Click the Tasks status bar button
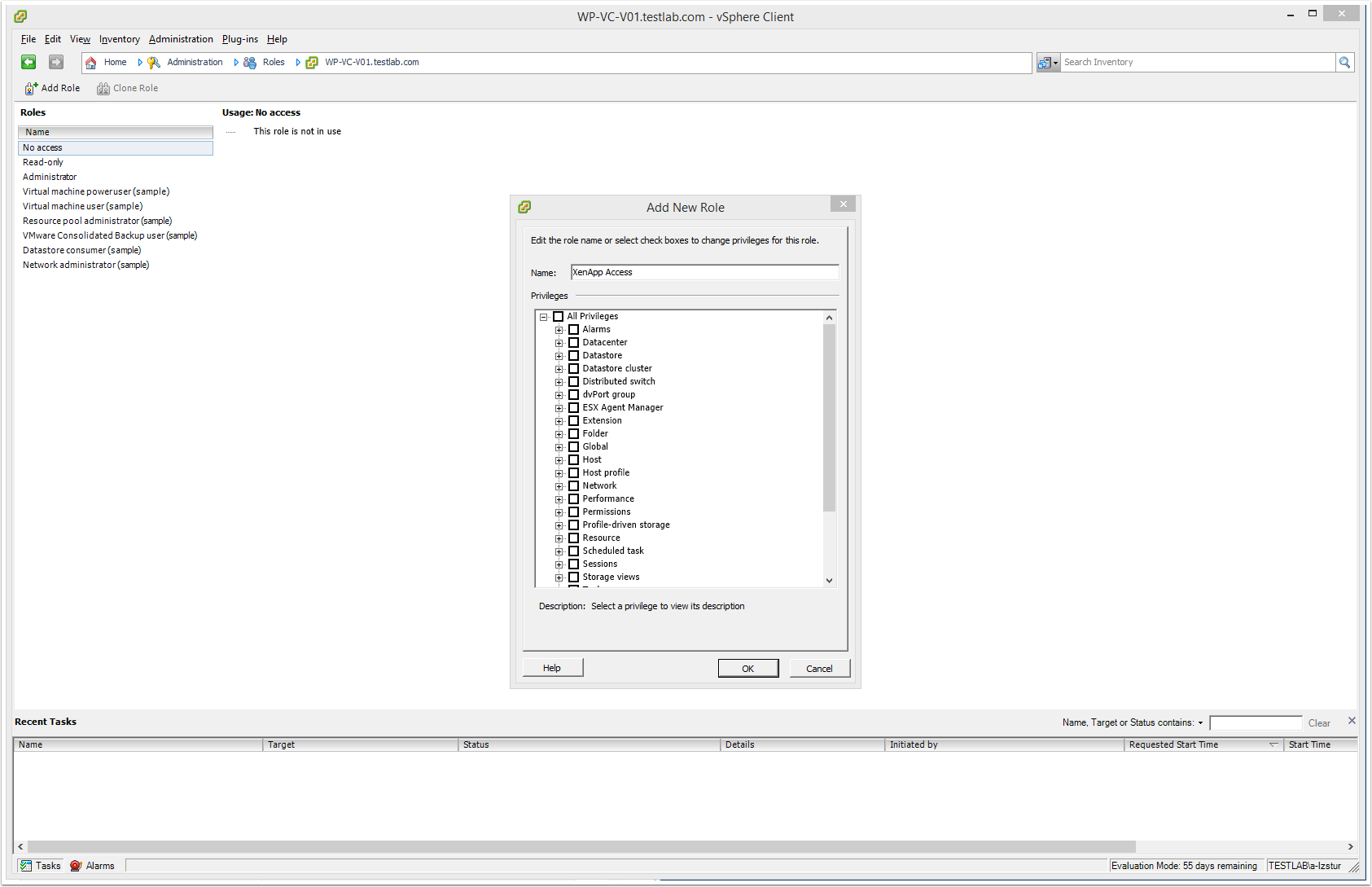This screenshot has height=887, width=1372. (x=40, y=866)
